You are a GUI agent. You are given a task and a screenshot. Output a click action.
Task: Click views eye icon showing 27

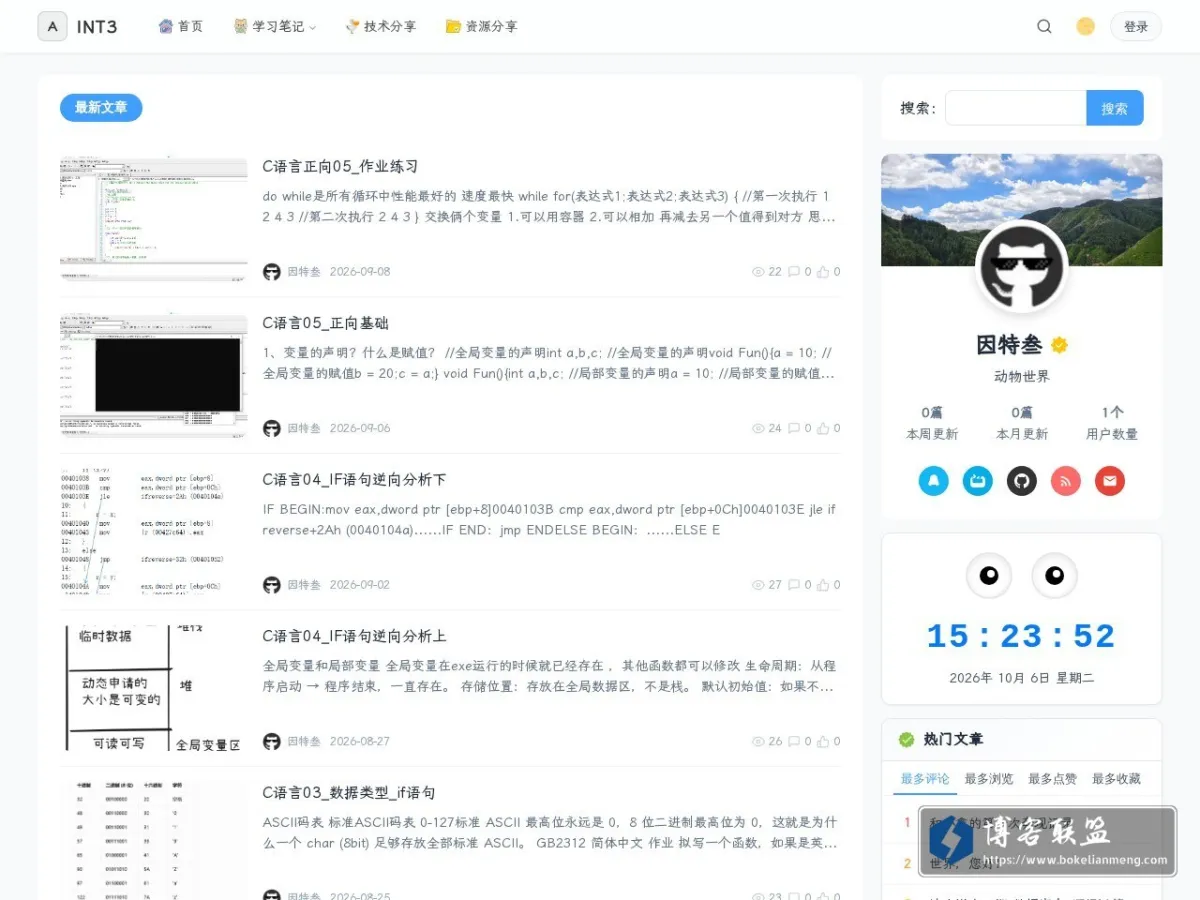click(x=758, y=585)
